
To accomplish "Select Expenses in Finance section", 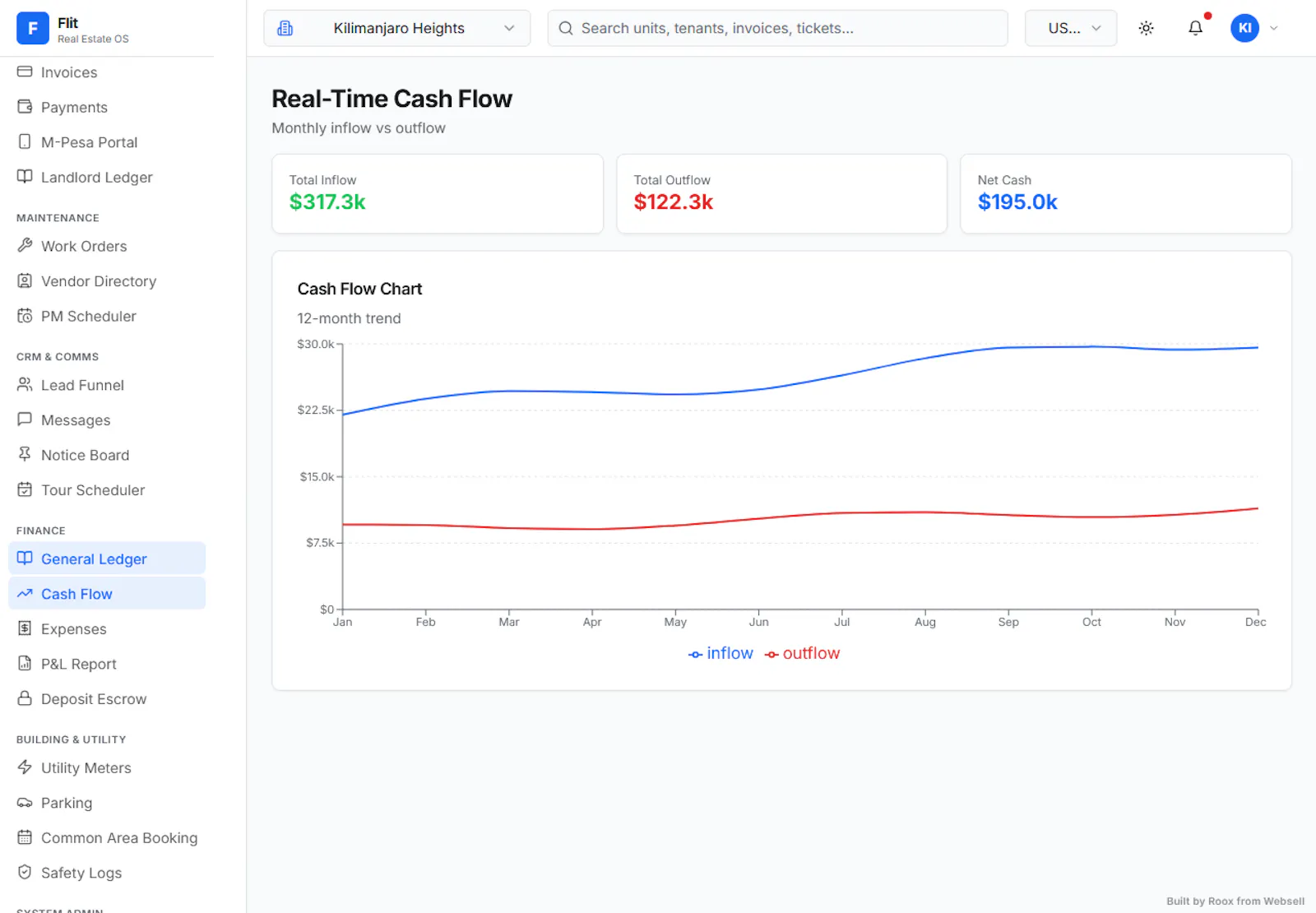I will click(107, 628).
